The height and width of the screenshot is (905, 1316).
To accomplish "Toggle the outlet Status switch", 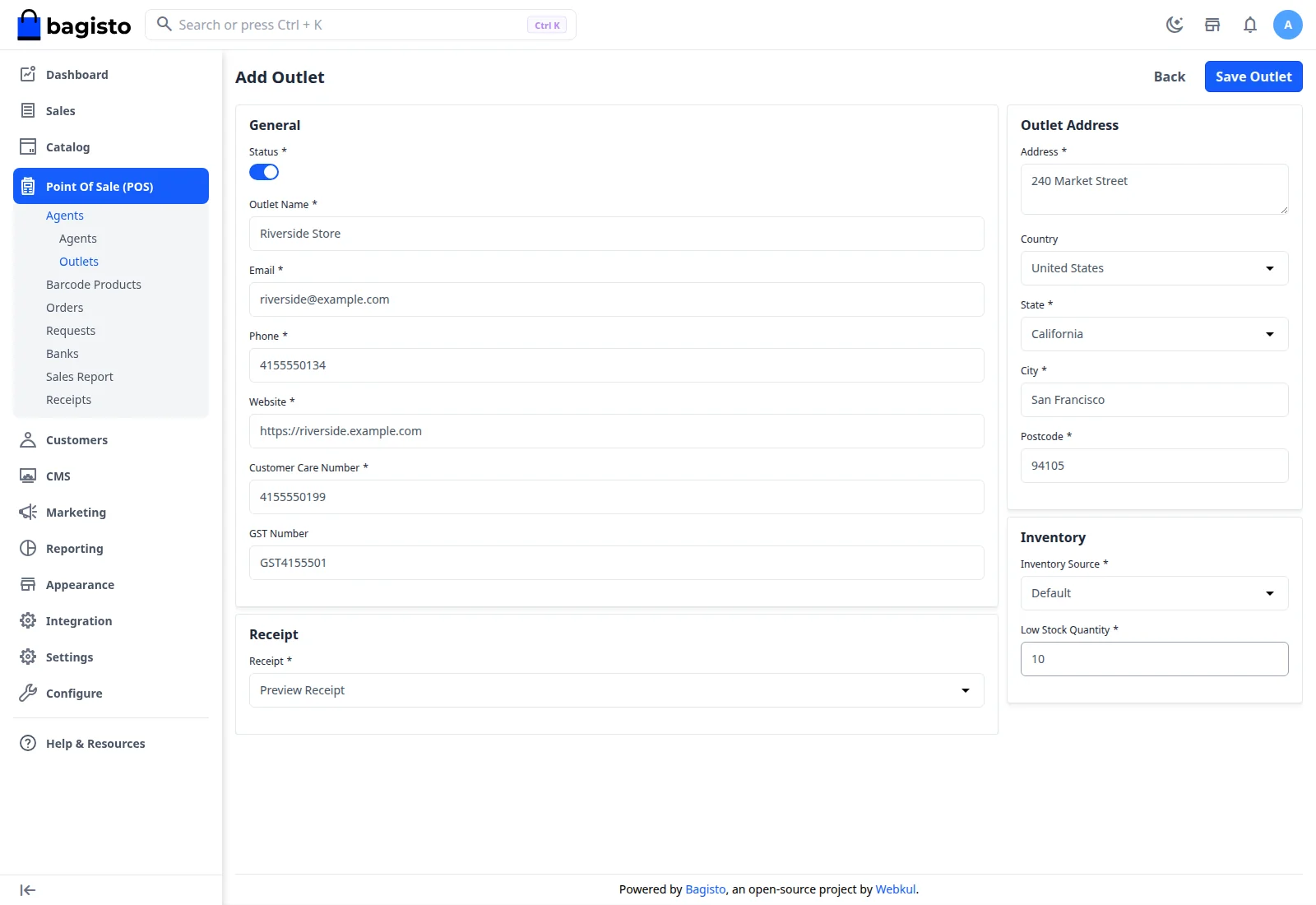I will 264,172.
